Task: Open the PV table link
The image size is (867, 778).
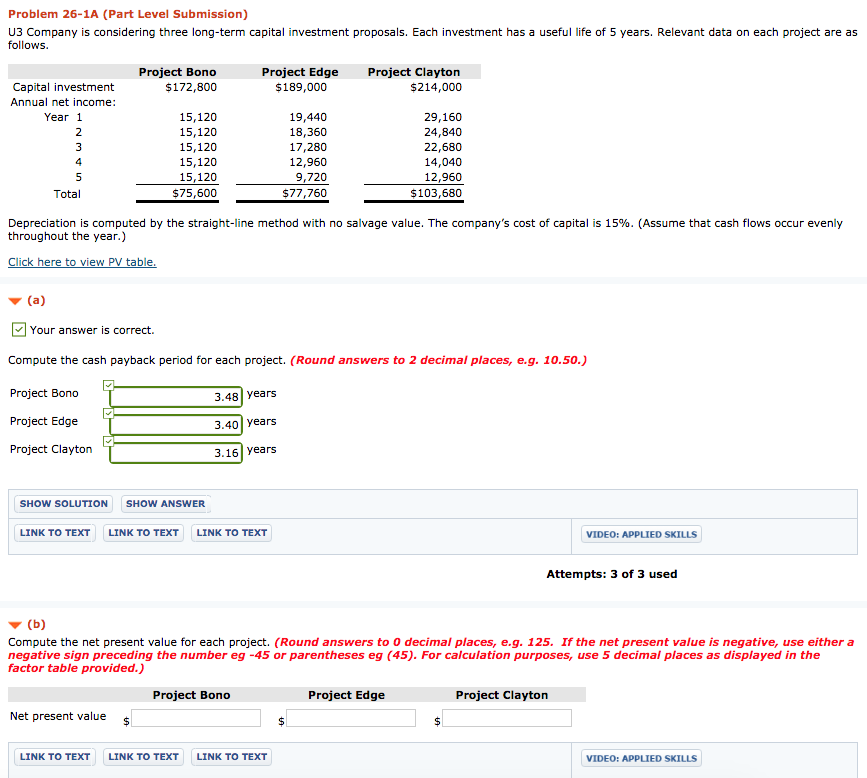Action: pyautogui.click(x=81, y=261)
